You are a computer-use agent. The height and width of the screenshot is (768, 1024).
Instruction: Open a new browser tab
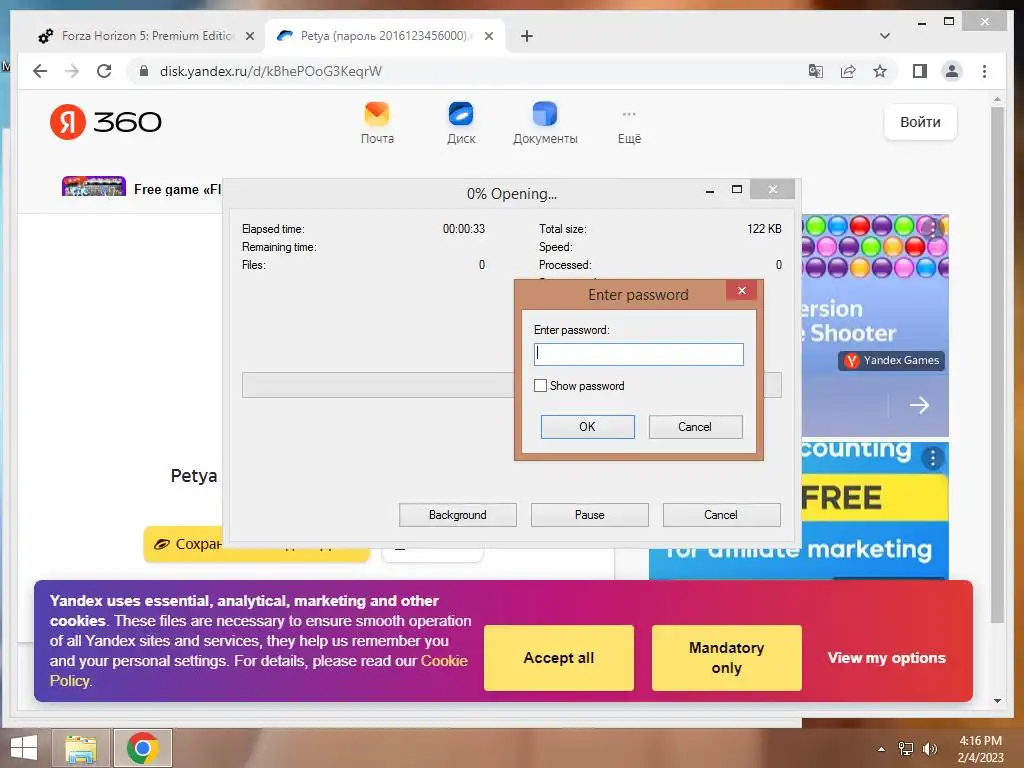pyautogui.click(x=527, y=36)
